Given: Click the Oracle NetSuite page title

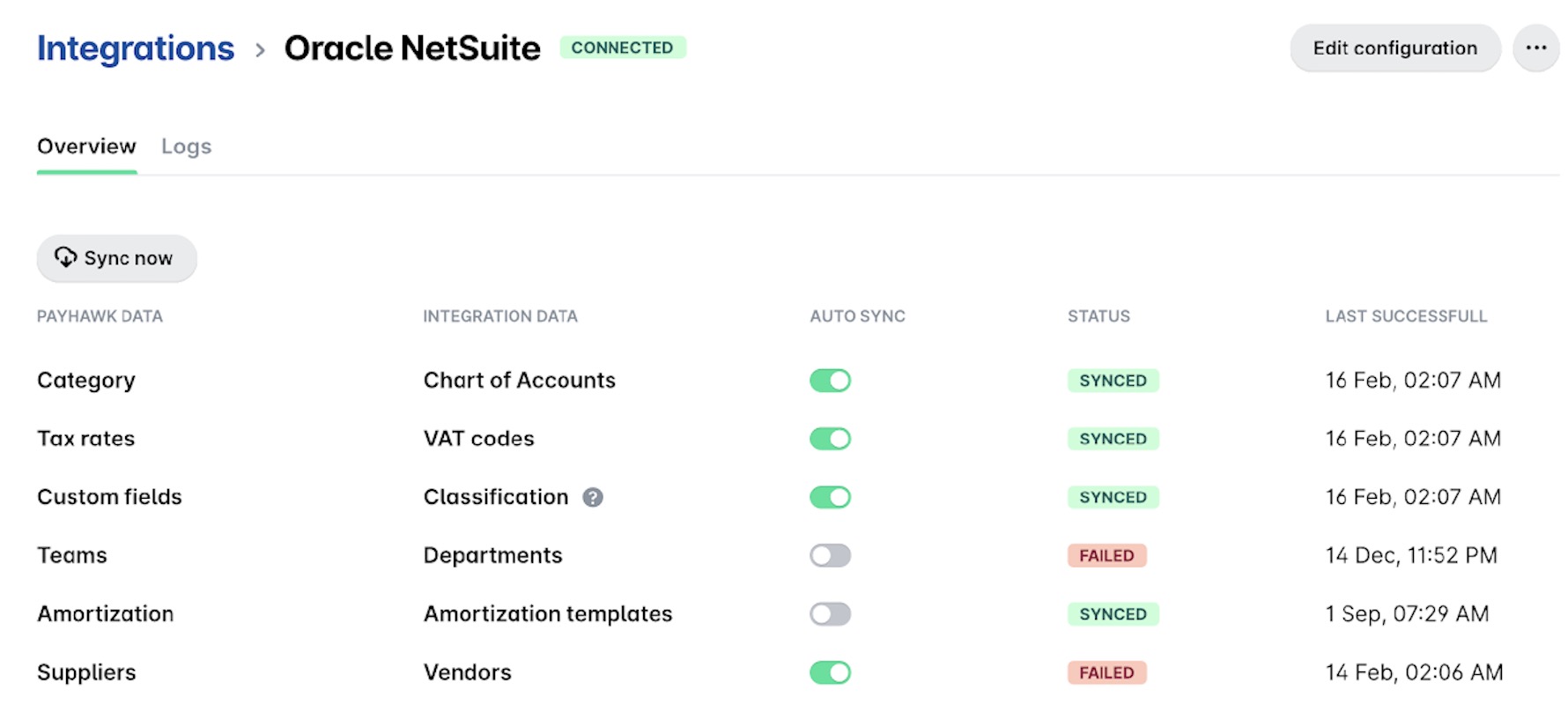Looking at the screenshot, I should (x=412, y=48).
